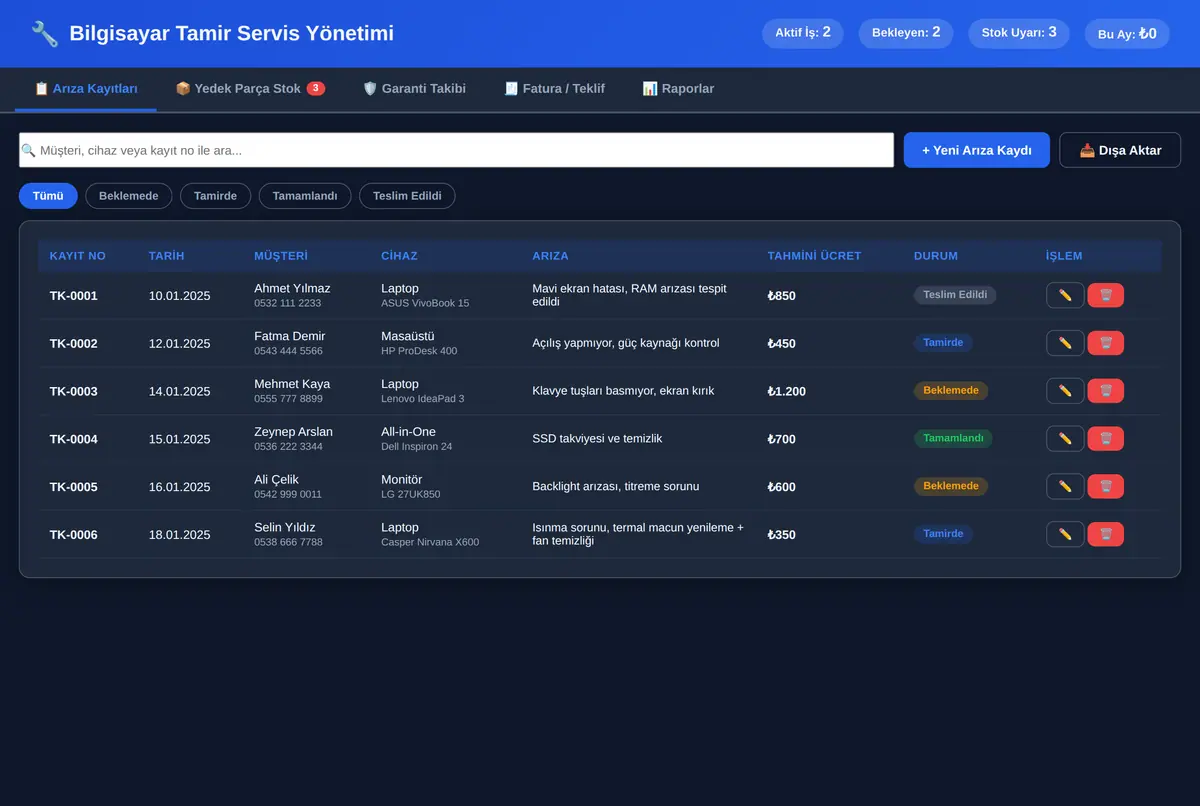Apply the Teslim Edildi filter chip
This screenshot has width=1200, height=806.
[407, 196]
